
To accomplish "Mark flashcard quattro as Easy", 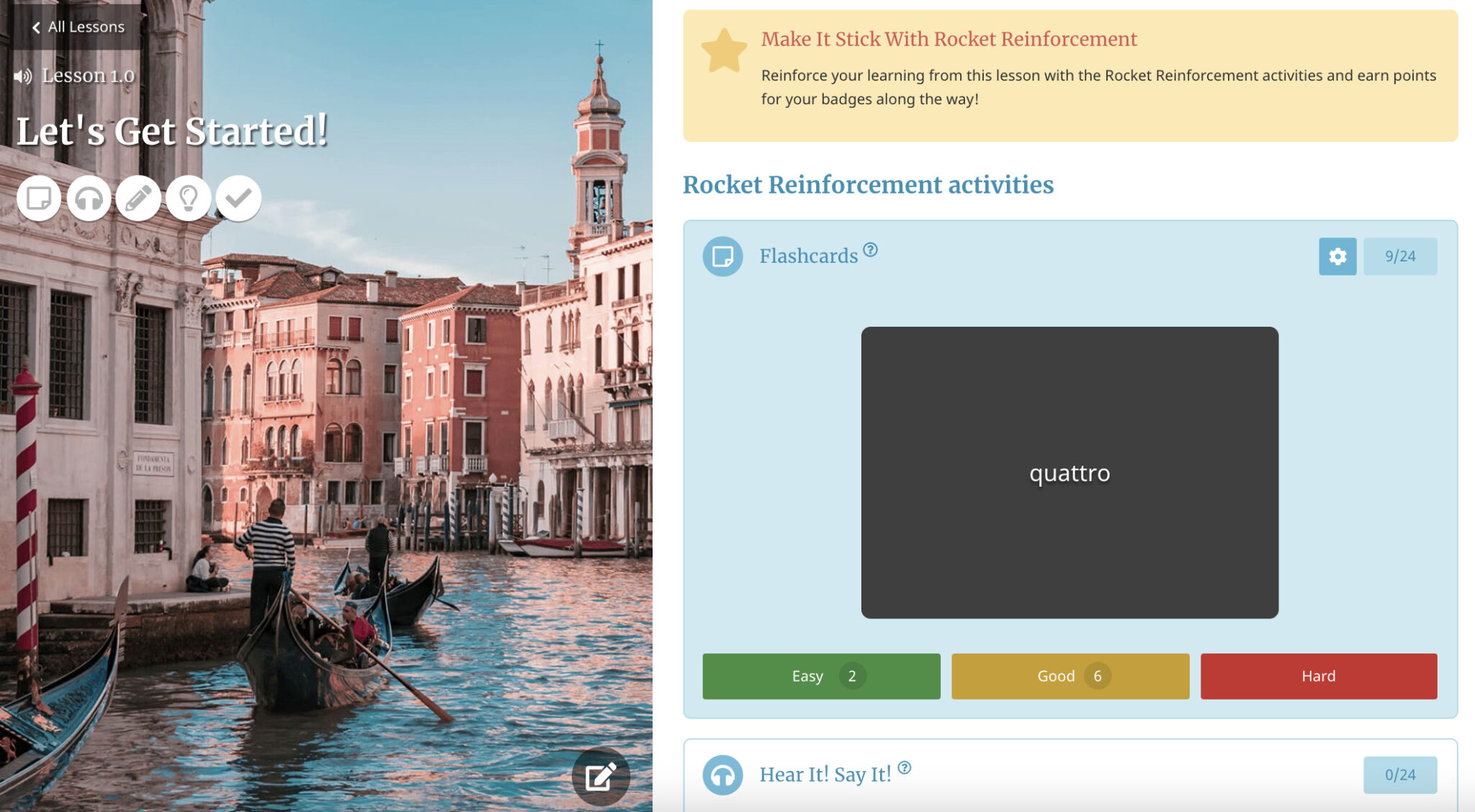I will tap(820, 675).
